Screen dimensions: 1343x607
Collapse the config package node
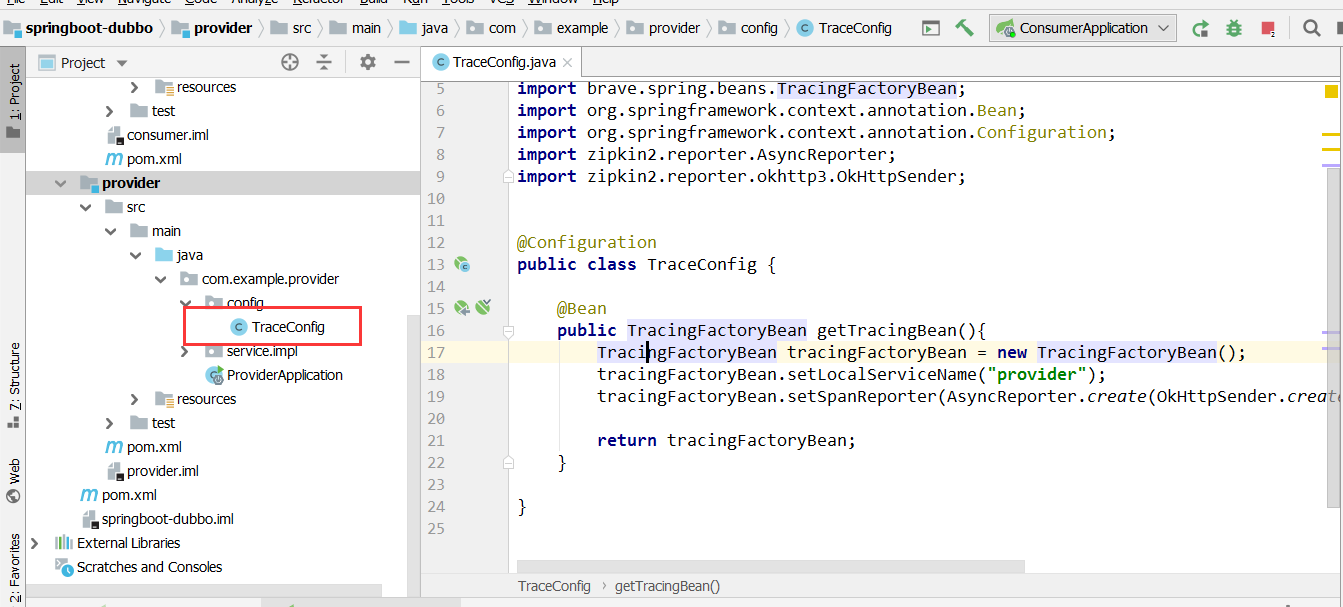(x=185, y=303)
